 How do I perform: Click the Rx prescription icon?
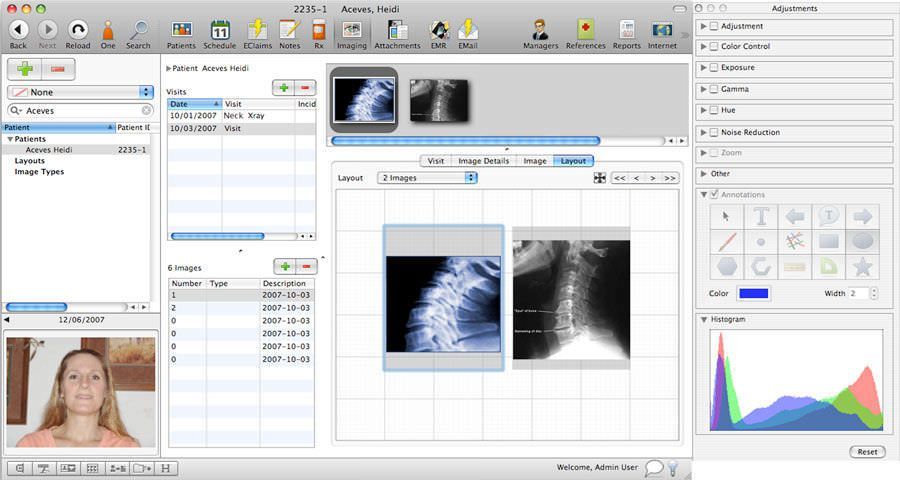(318, 33)
